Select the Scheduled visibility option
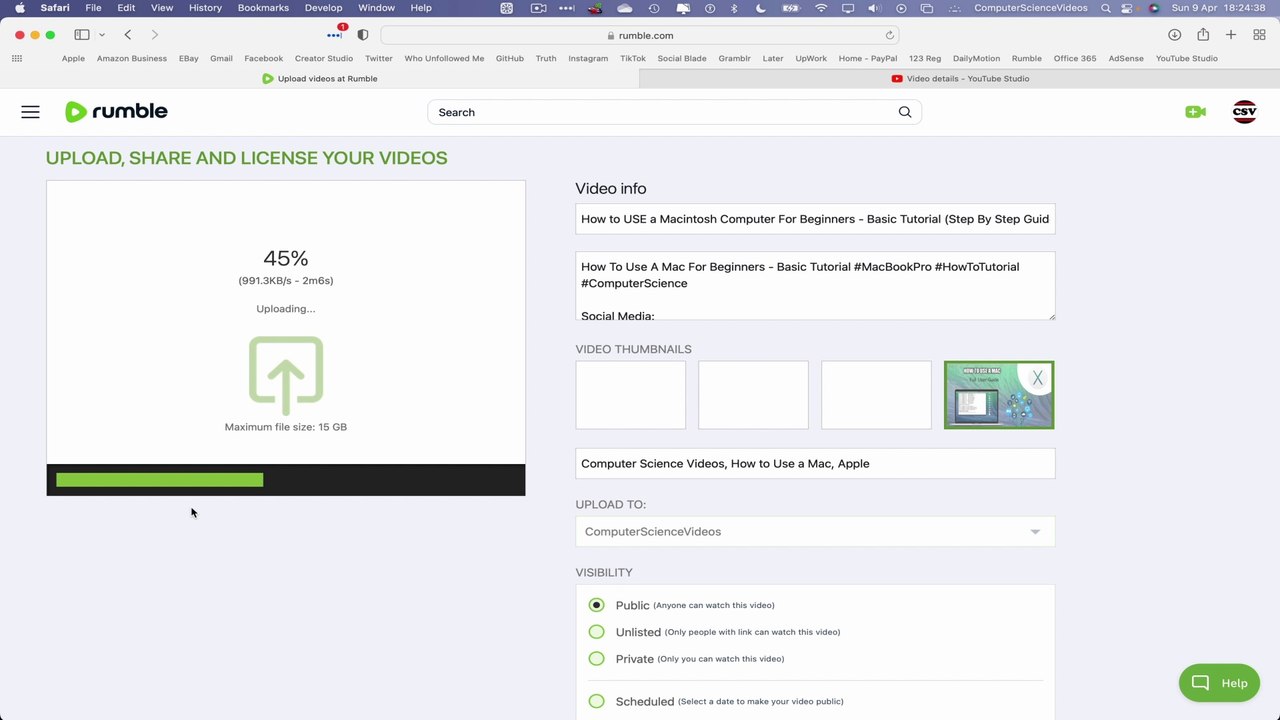 tap(597, 702)
